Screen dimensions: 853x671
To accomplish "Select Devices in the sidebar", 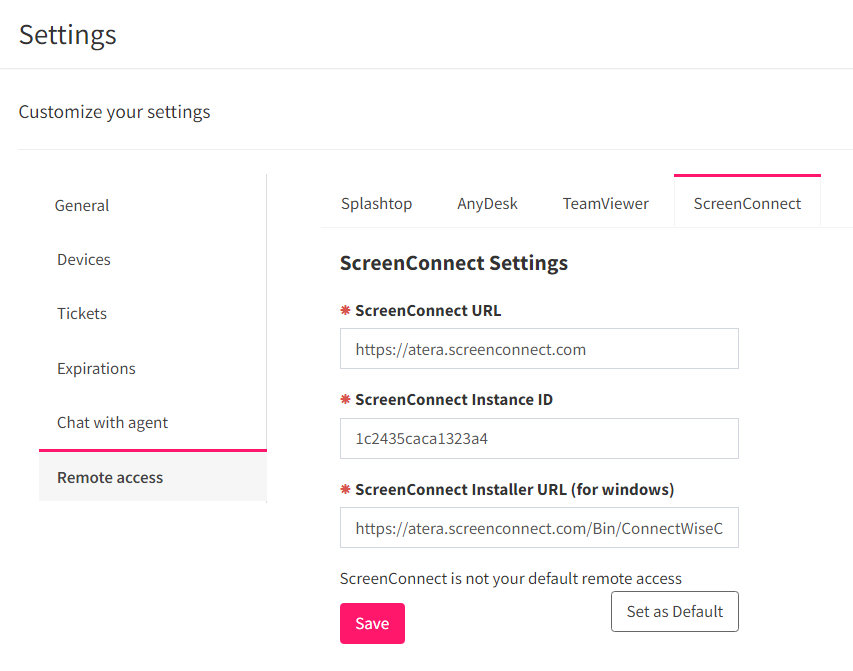I will [x=83, y=259].
